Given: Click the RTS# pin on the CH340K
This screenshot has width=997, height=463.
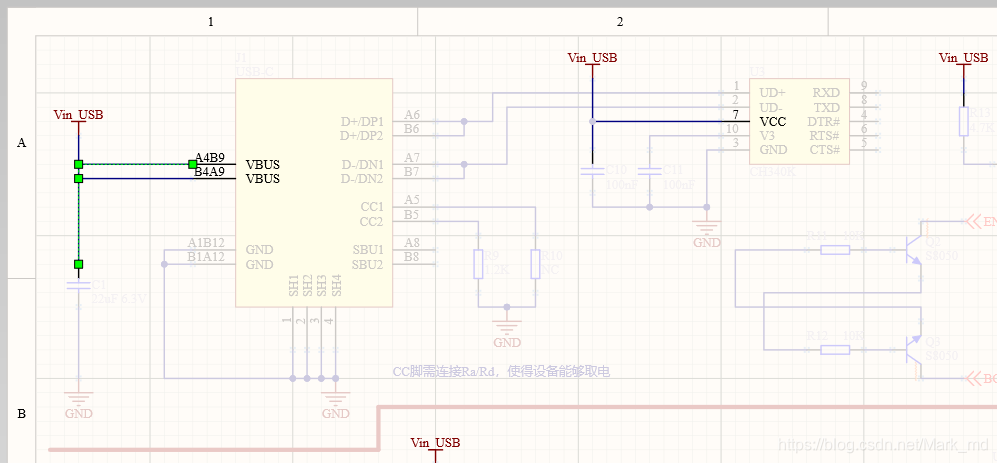Looking at the screenshot, I should click(824, 135).
